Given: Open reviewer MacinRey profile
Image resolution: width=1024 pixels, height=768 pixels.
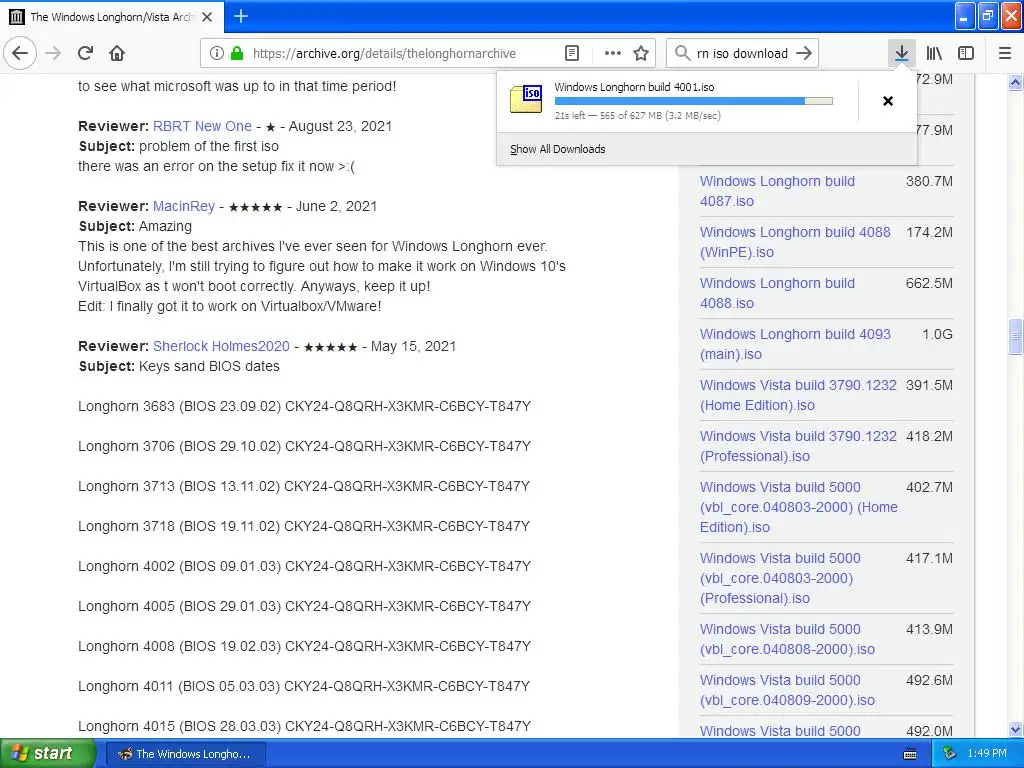Looking at the screenshot, I should (x=184, y=206).
